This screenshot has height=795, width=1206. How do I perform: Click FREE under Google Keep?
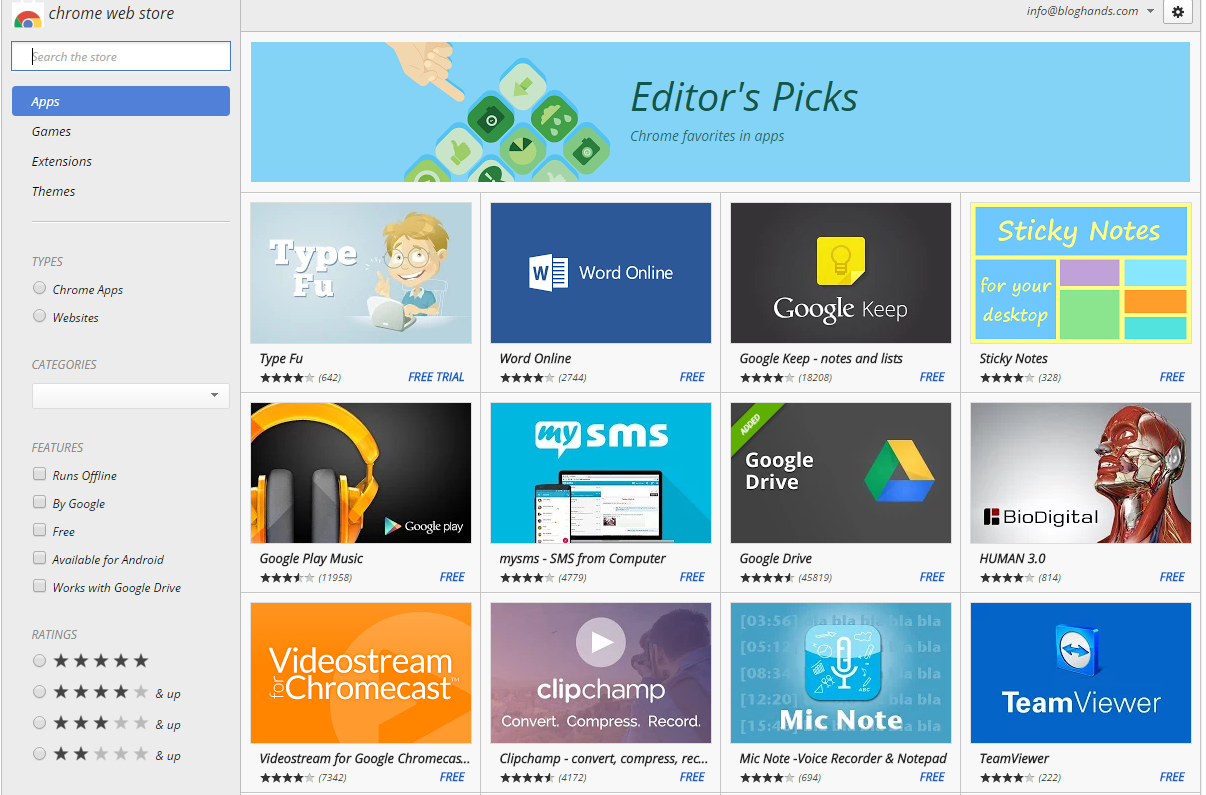pyautogui.click(x=932, y=377)
